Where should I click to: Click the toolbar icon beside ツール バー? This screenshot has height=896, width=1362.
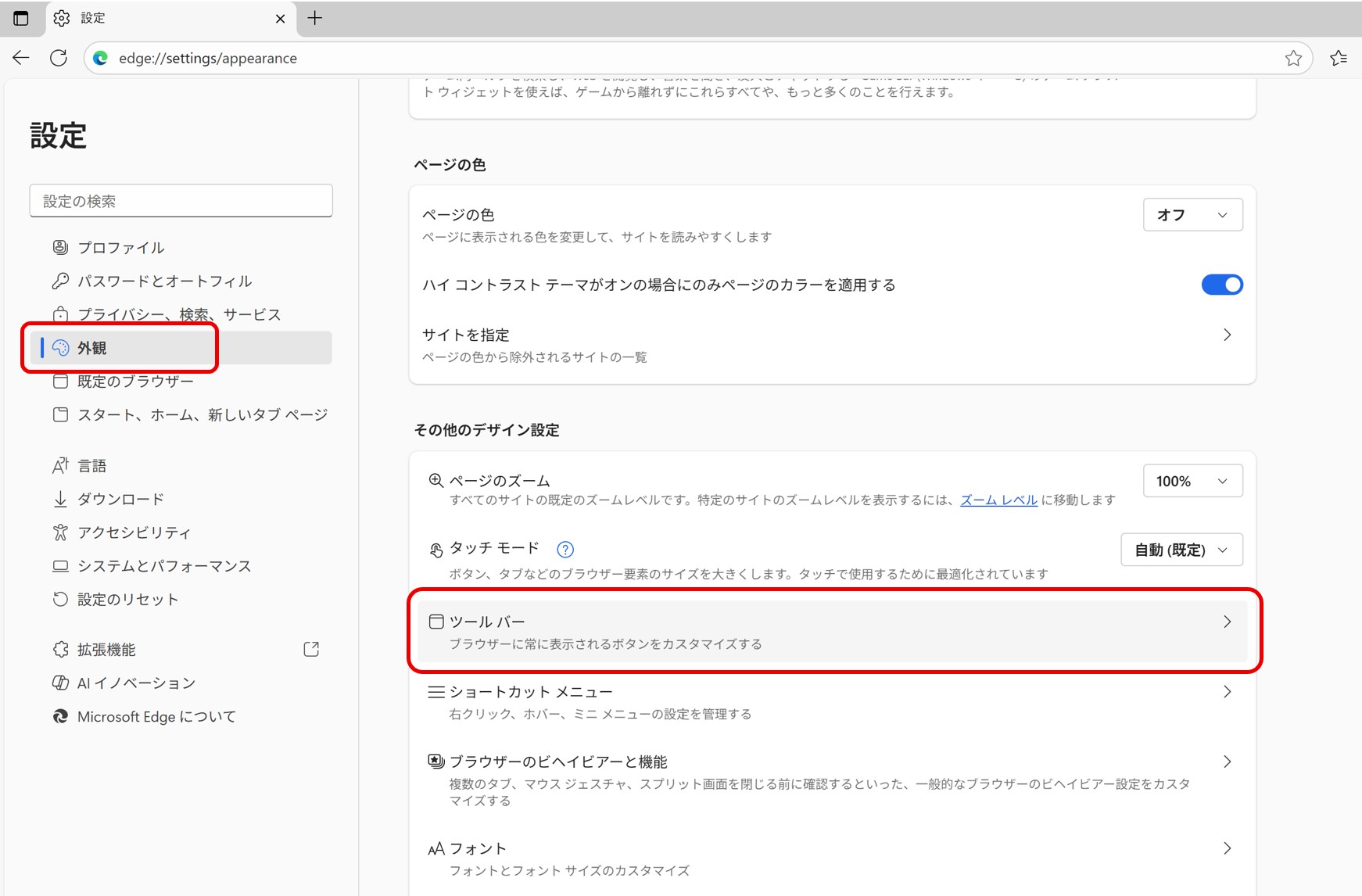pyautogui.click(x=436, y=622)
